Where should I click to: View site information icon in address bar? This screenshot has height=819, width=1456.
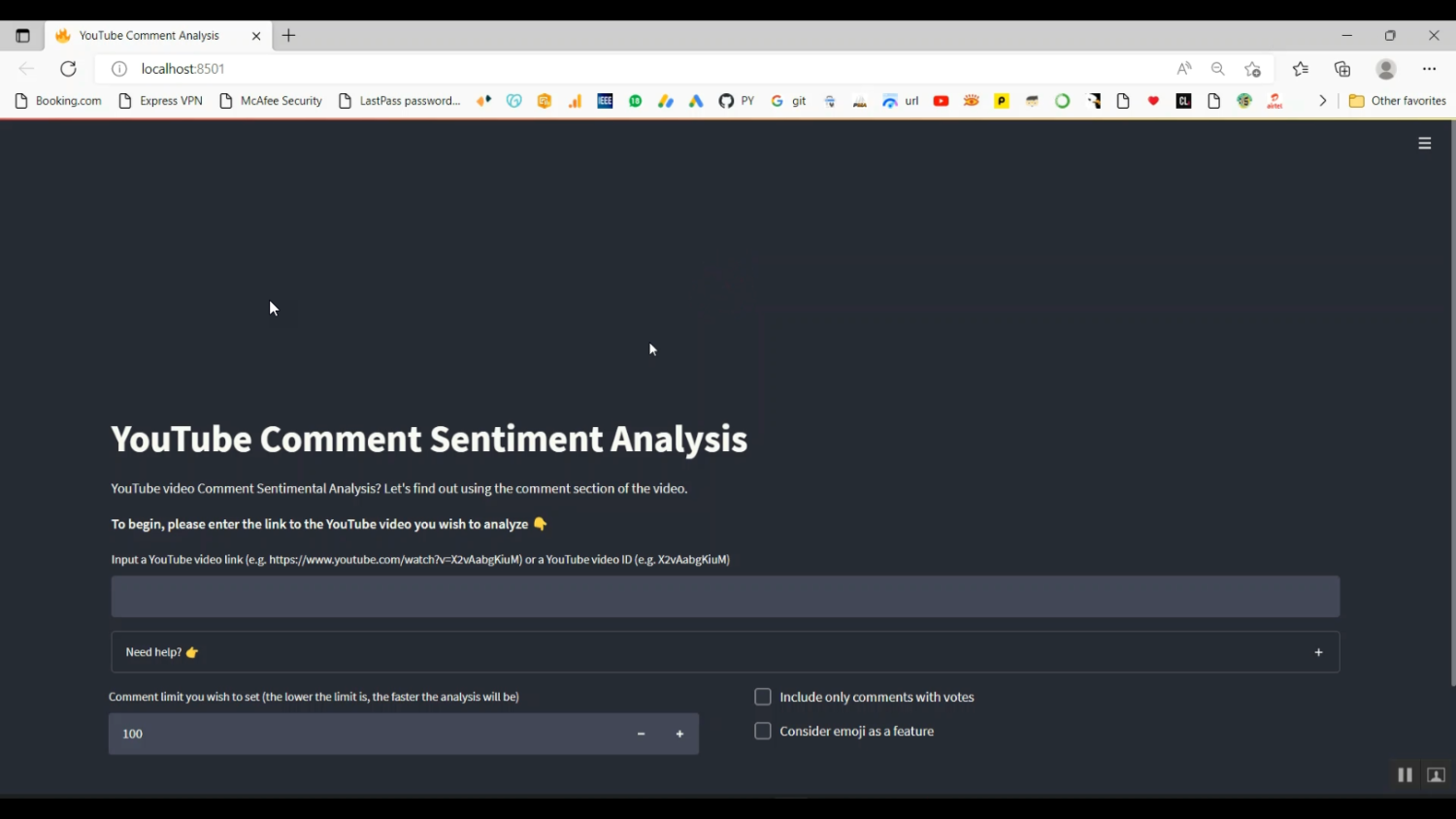pyautogui.click(x=119, y=69)
